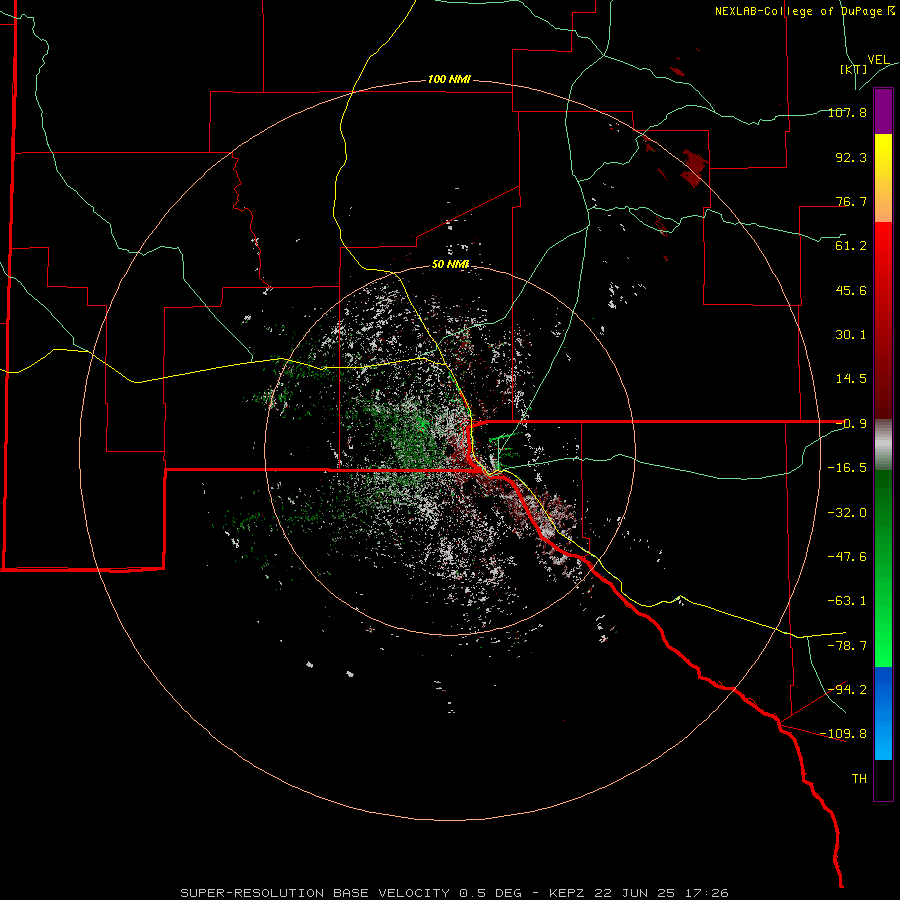Click the VEL legend title
The height and width of the screenshot is (900, 900).
coord(878,60)
